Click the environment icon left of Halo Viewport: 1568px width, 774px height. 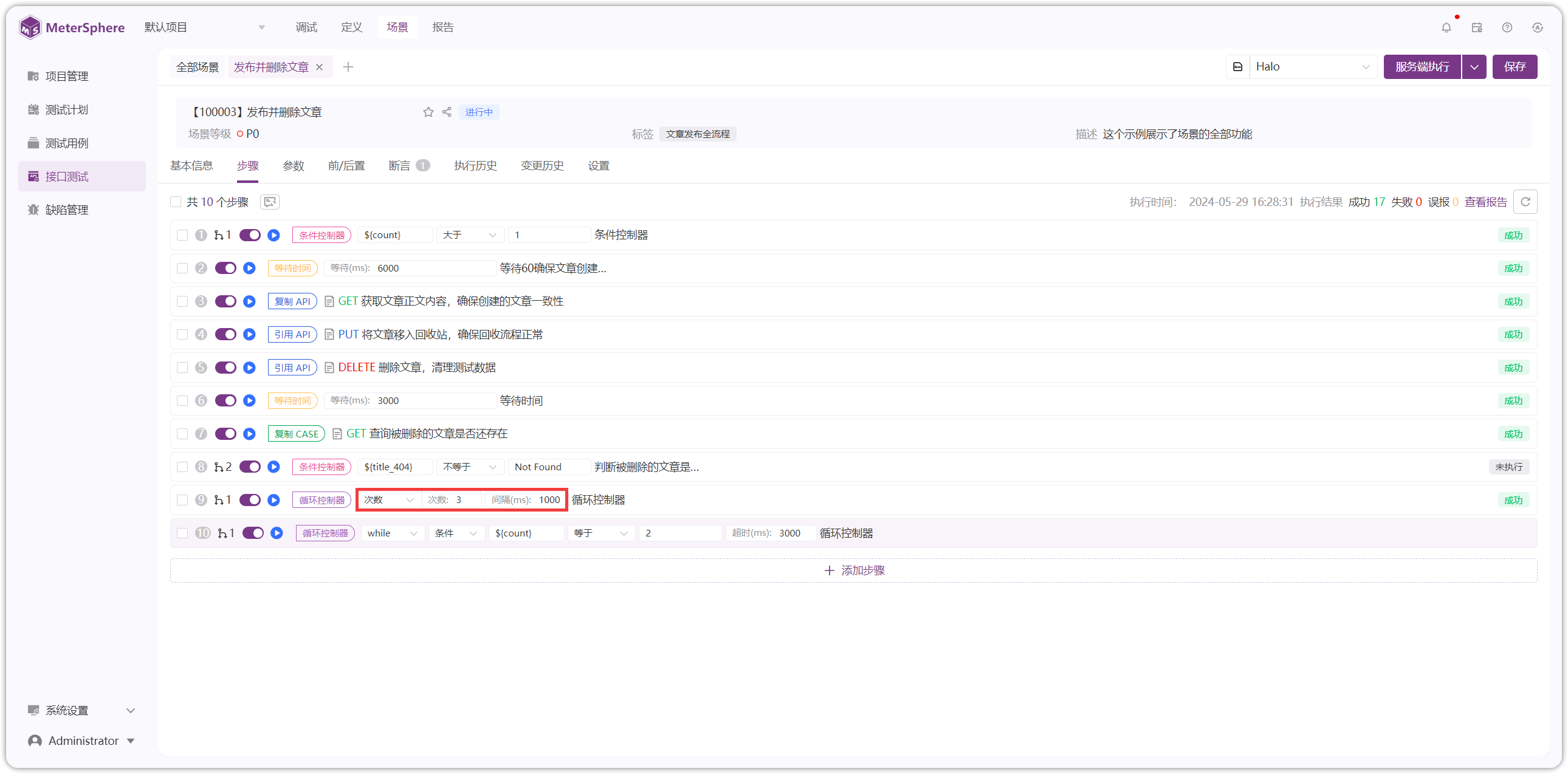click(x=1238, y=67)
